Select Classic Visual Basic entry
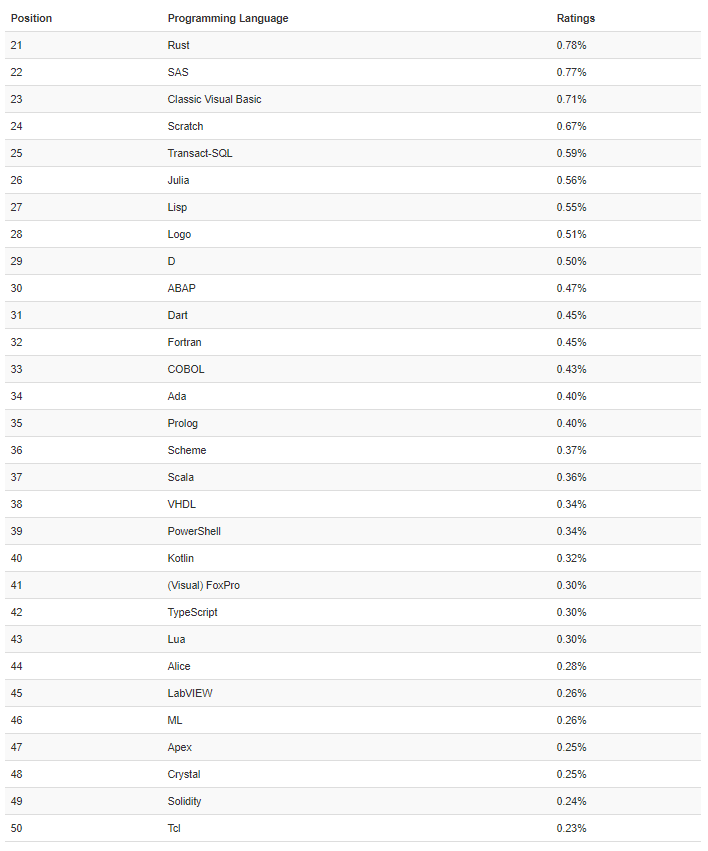The width and height of the screenshot is (708, 851). (214, 99)
